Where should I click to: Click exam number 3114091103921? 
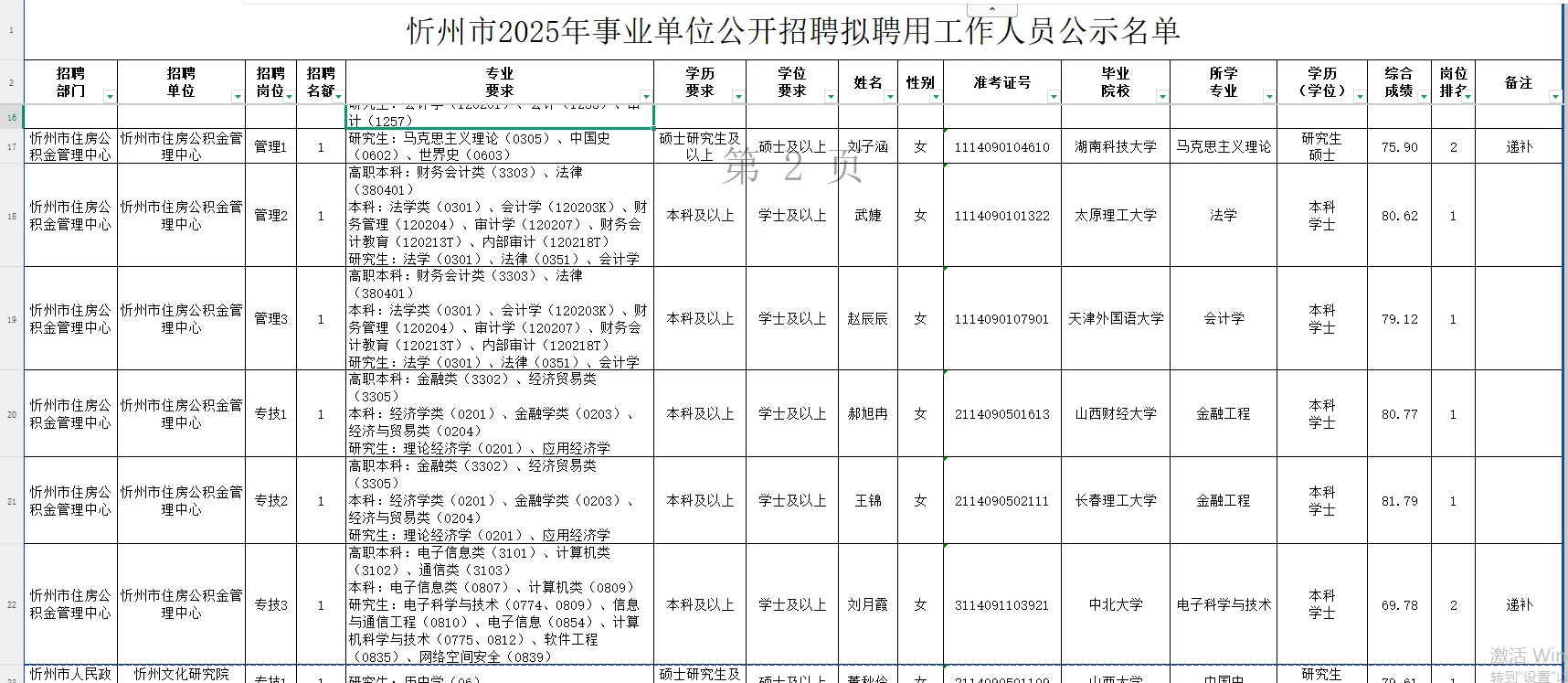[1001, 604]
